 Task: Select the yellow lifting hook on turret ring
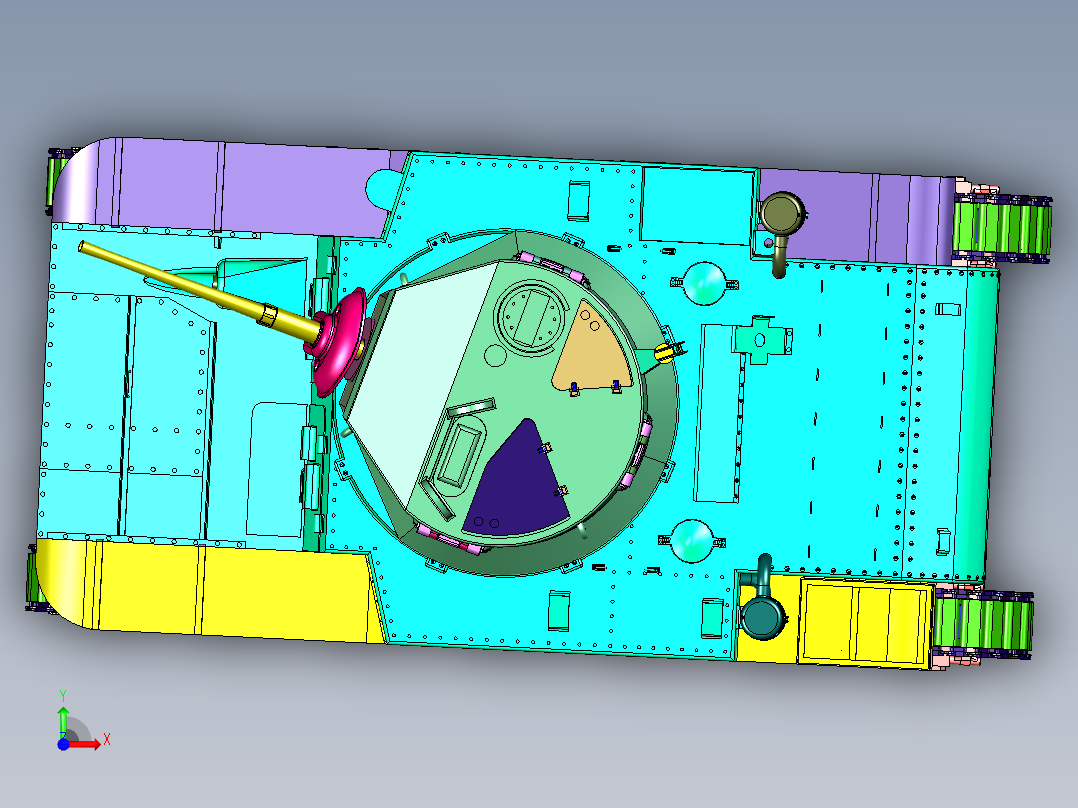click(667, 351)
